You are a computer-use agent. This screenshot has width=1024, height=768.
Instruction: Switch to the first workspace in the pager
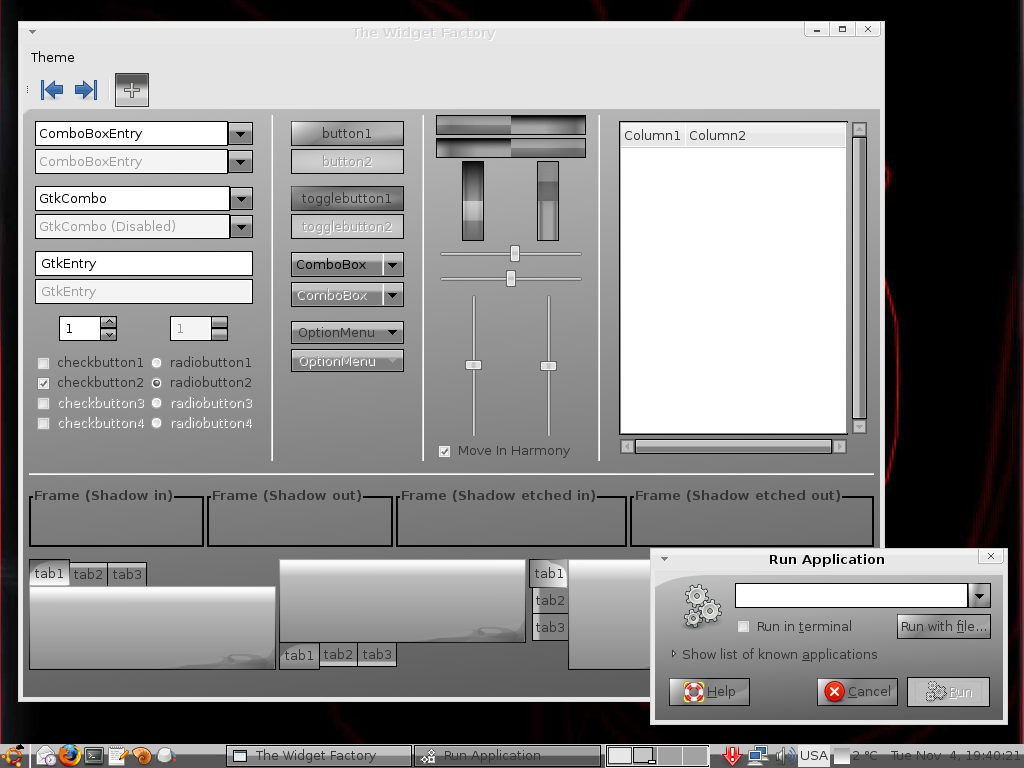pyautogui.click(x=620, y=756)
